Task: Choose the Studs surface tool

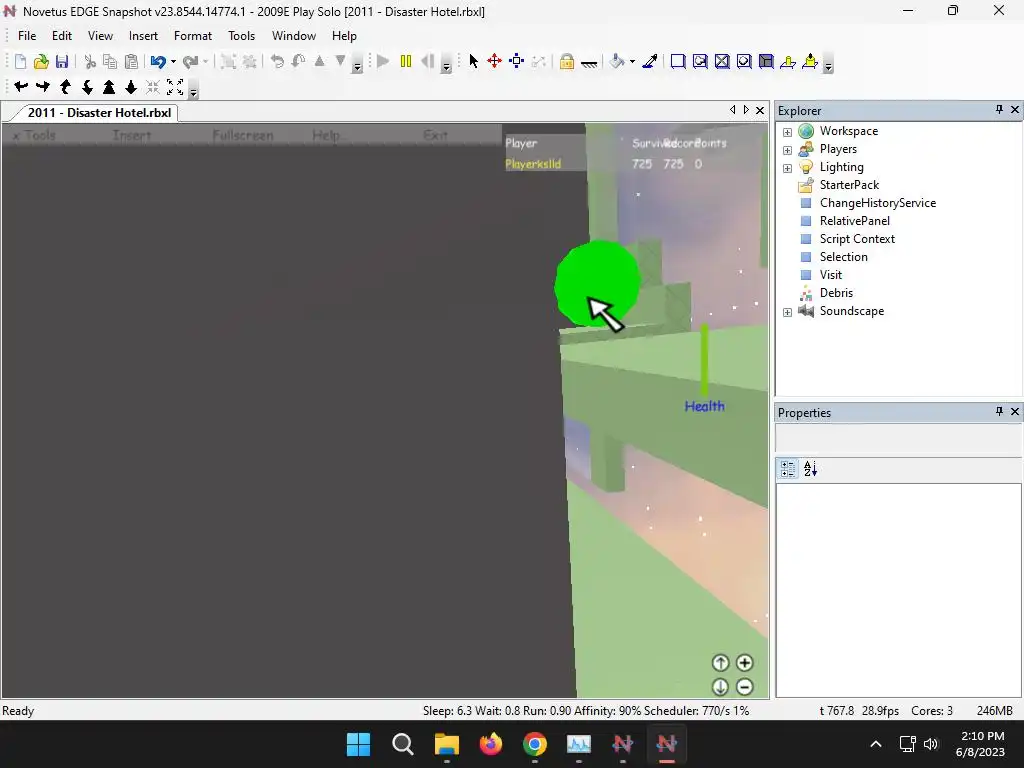Action: (744, 61)
